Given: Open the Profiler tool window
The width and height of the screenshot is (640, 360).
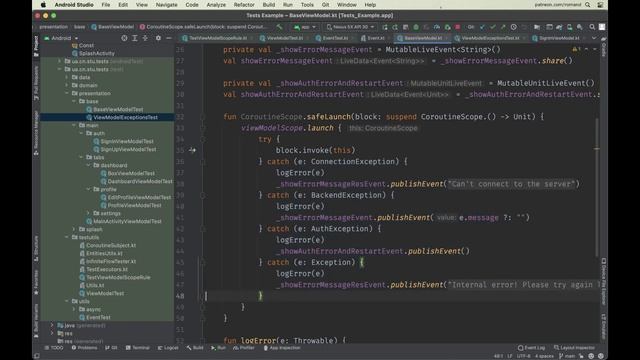Looking at the screenshot, I should point(244,348).
